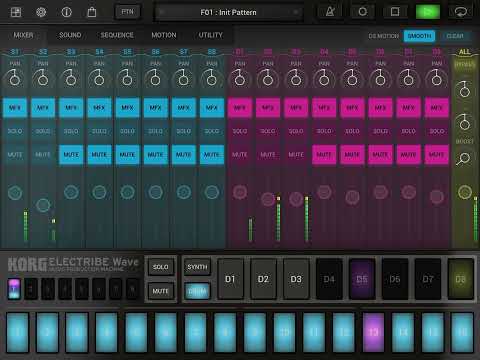Viewport: 480px width, 360px height.
Task: Click the D2 channel level fader knob
Action: 268,199
